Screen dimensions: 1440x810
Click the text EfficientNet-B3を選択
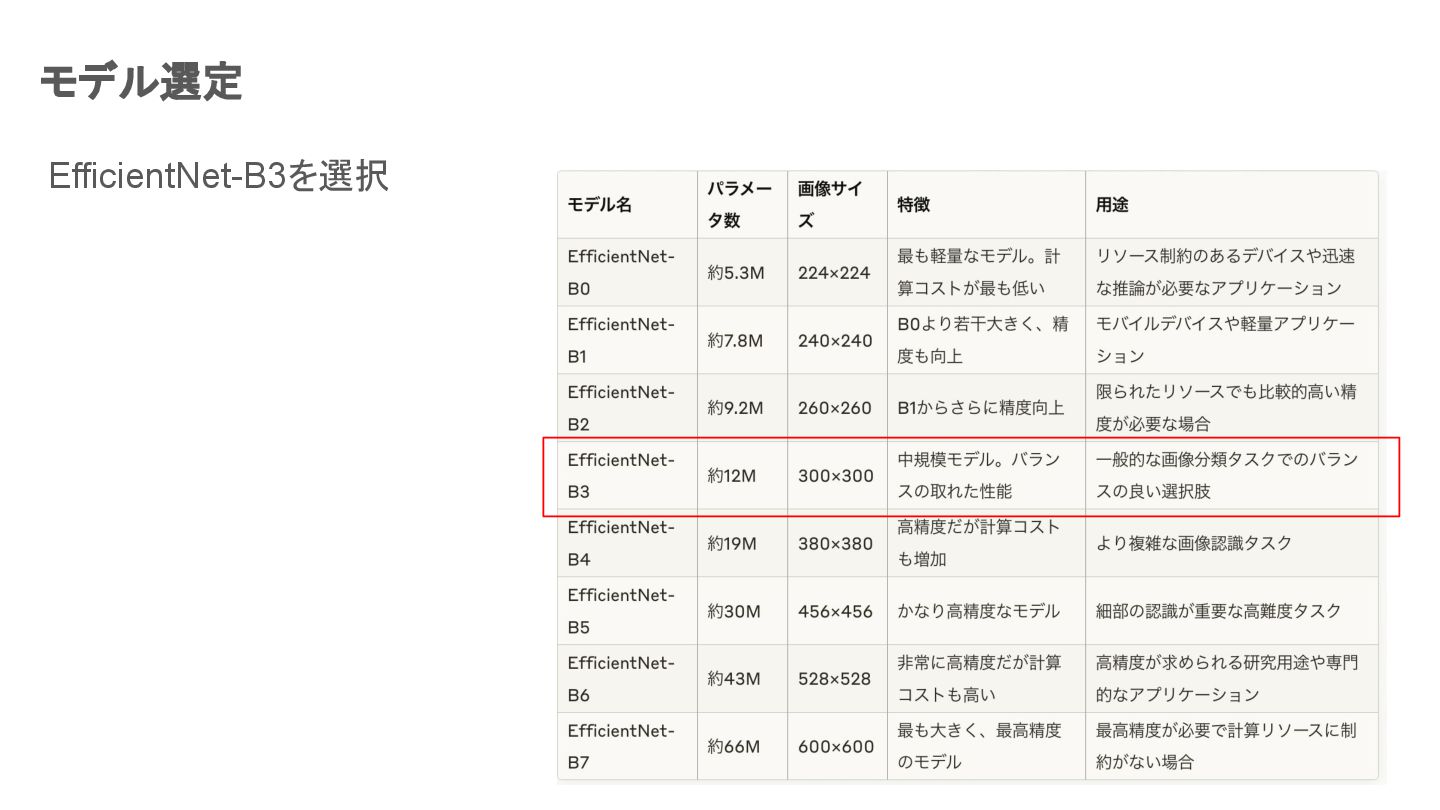(218, 177)
